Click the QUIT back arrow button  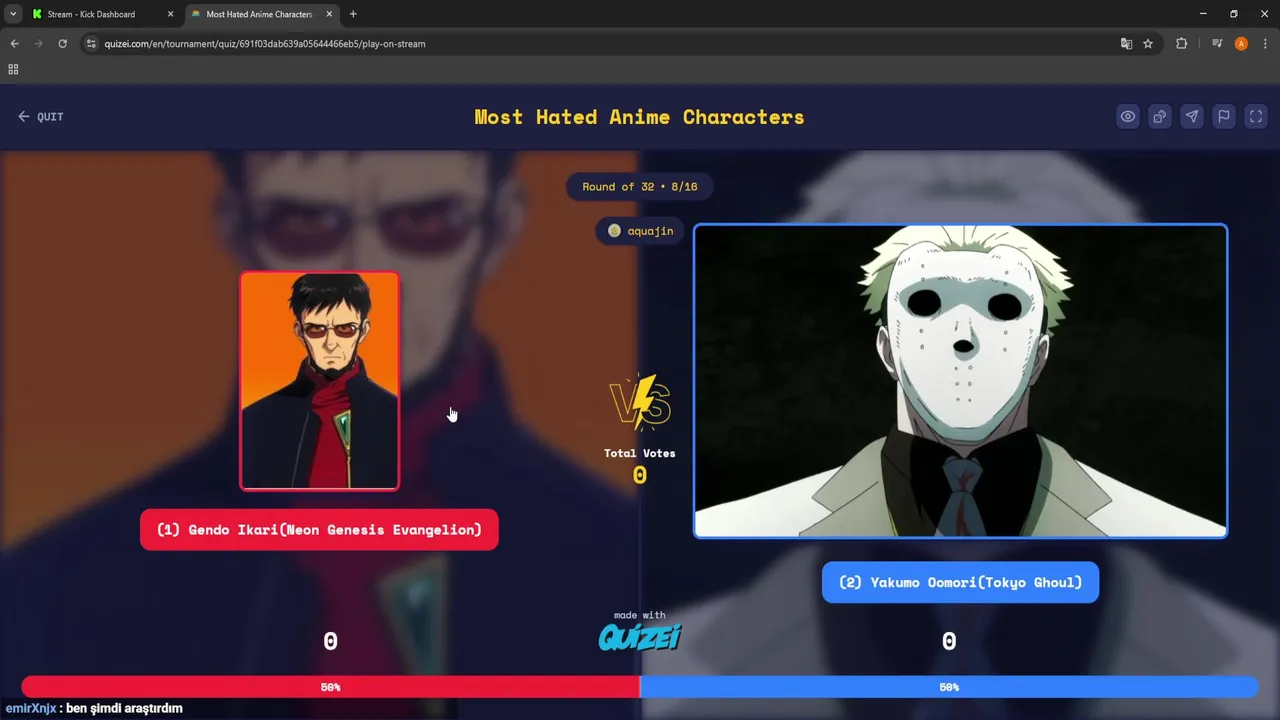point(40,117)
